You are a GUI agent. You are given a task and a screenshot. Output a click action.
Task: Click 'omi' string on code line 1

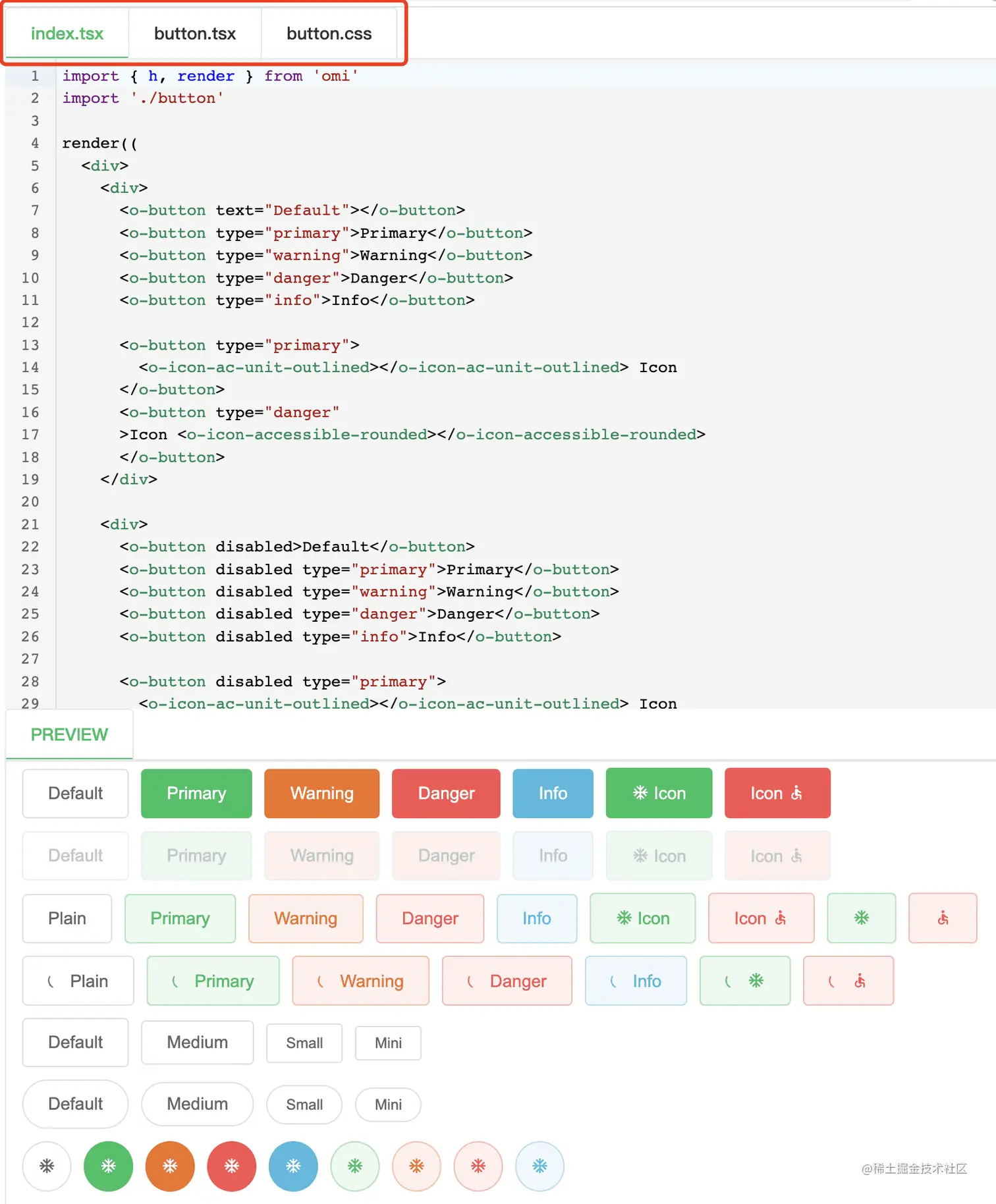pyautogui.click(x=336, y=76)
